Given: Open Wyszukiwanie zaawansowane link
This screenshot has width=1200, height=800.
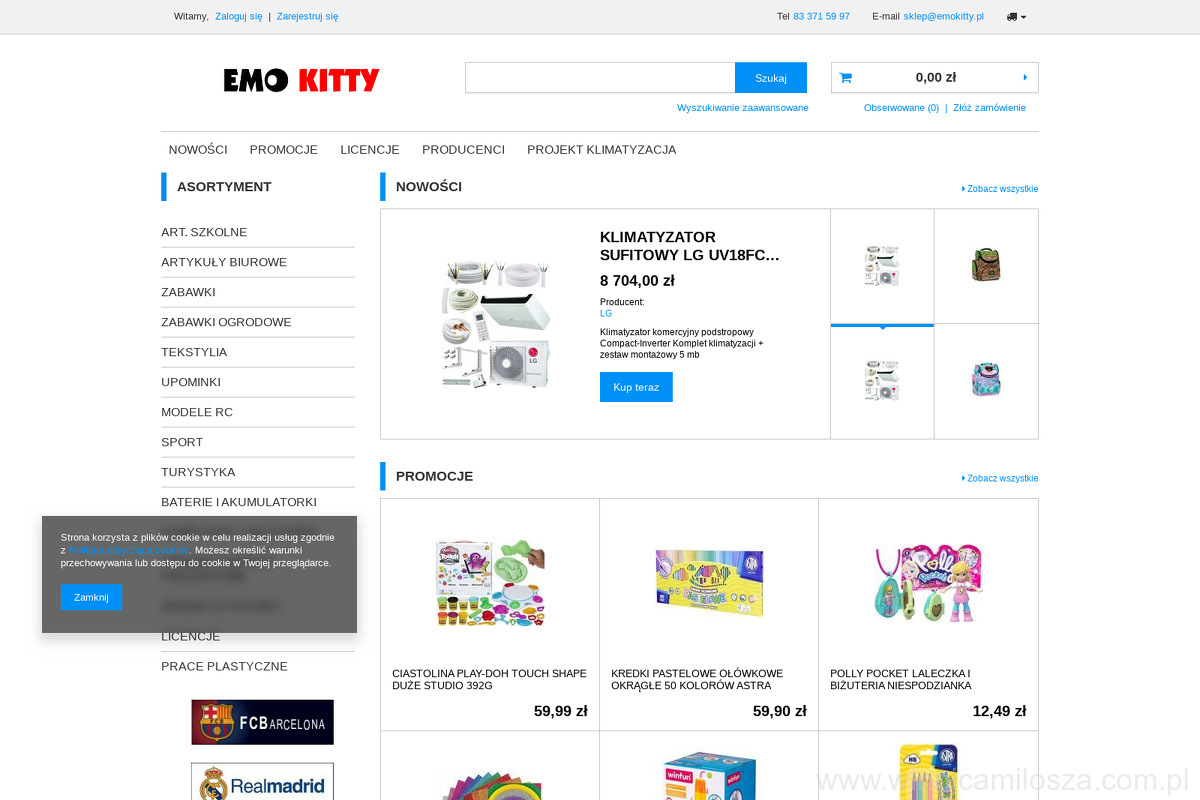Looking at the screenshot, I should click(743, 108).
